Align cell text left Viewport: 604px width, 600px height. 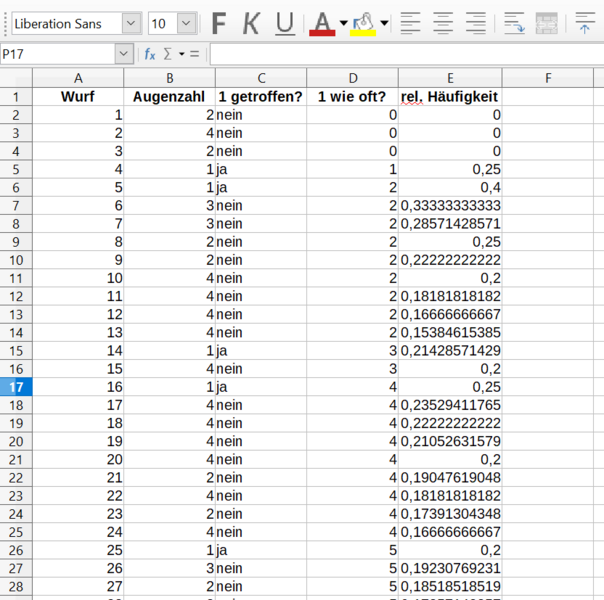(410, 23)
